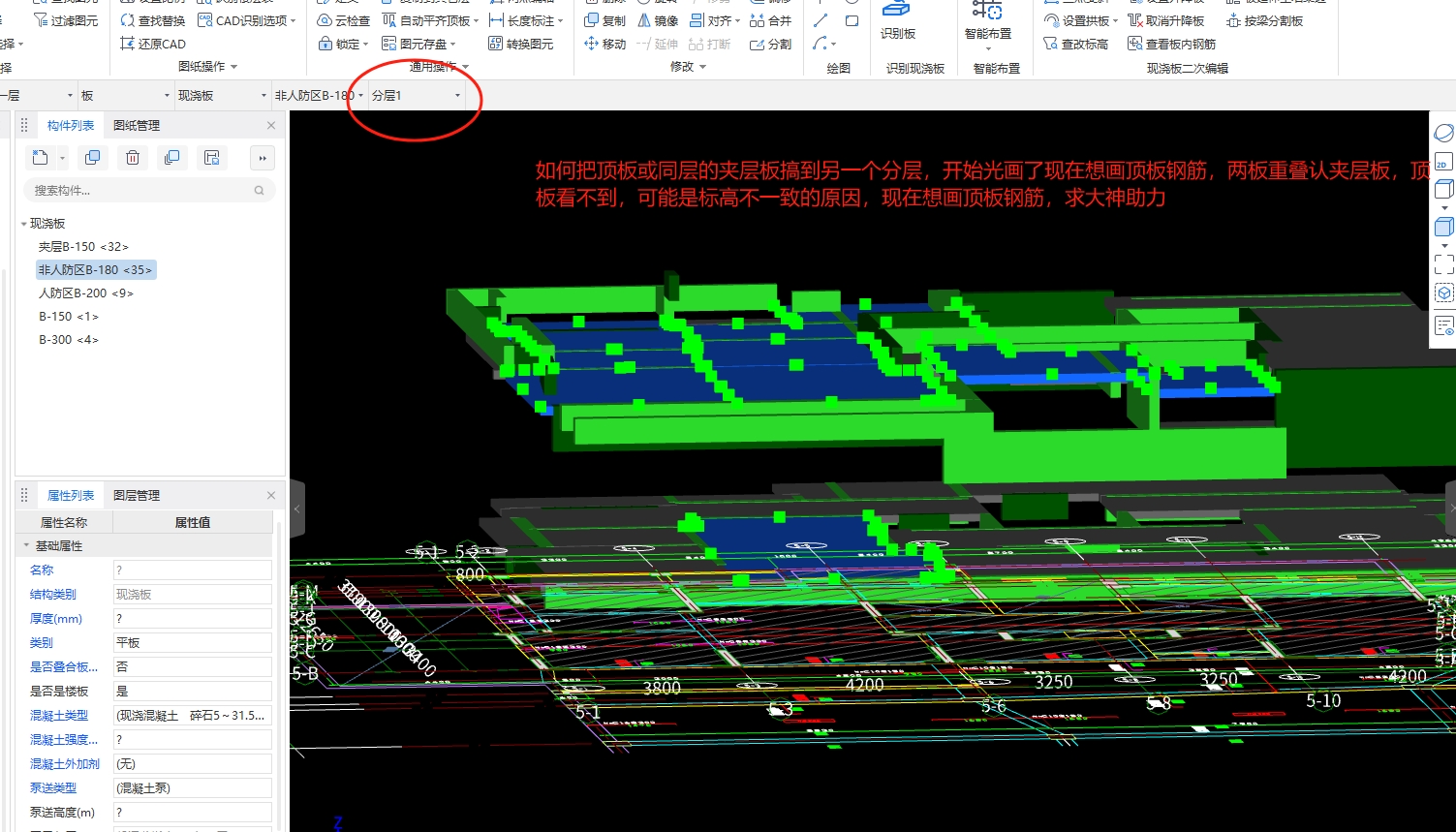Open 查找替换 find and replace
This screenshot has height=832, width=1456.
pos(152,20)
